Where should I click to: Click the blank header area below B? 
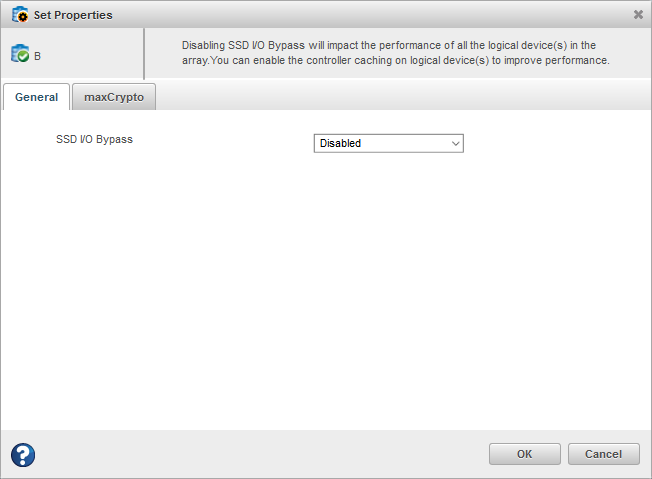[x=70, y=72]
